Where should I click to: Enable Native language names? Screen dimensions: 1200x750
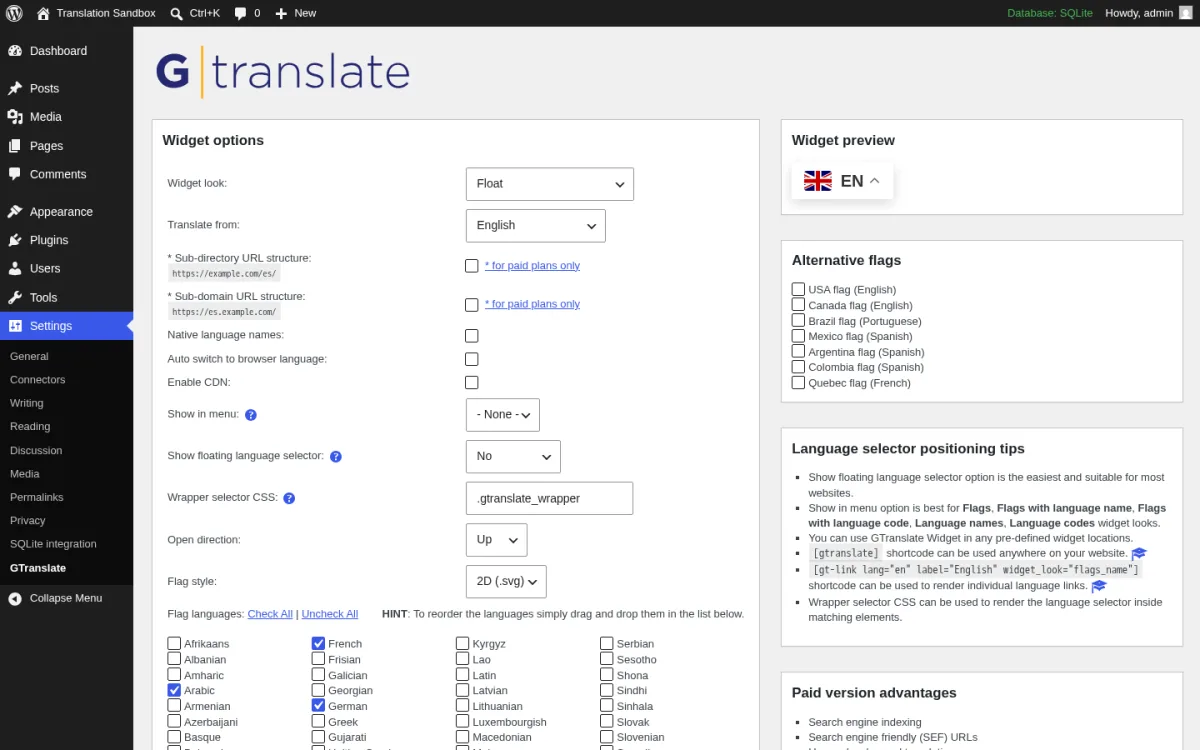[472, 336]
